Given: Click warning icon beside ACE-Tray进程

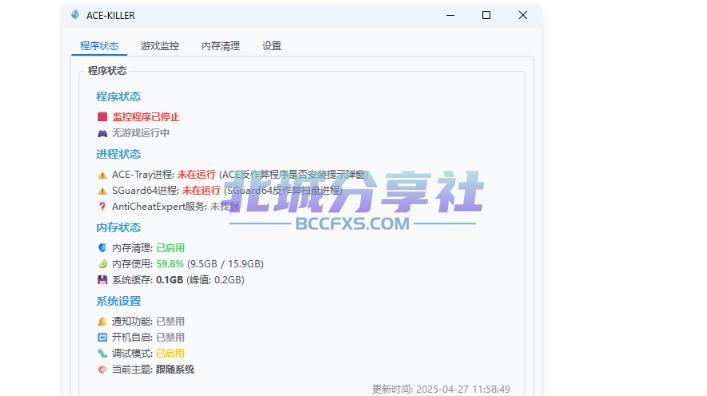Looking at the screenshot, I should point(102,175).
